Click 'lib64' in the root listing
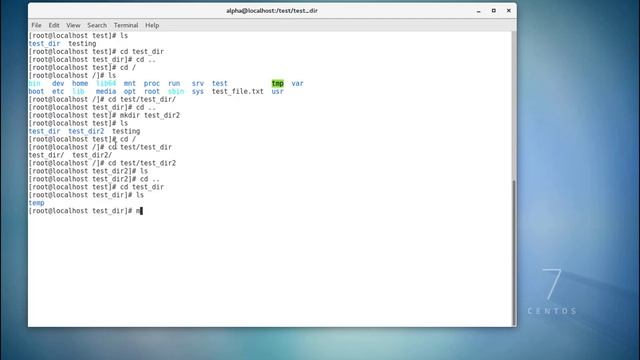Viewport: 640px width, 360px height. pos(106,83)
